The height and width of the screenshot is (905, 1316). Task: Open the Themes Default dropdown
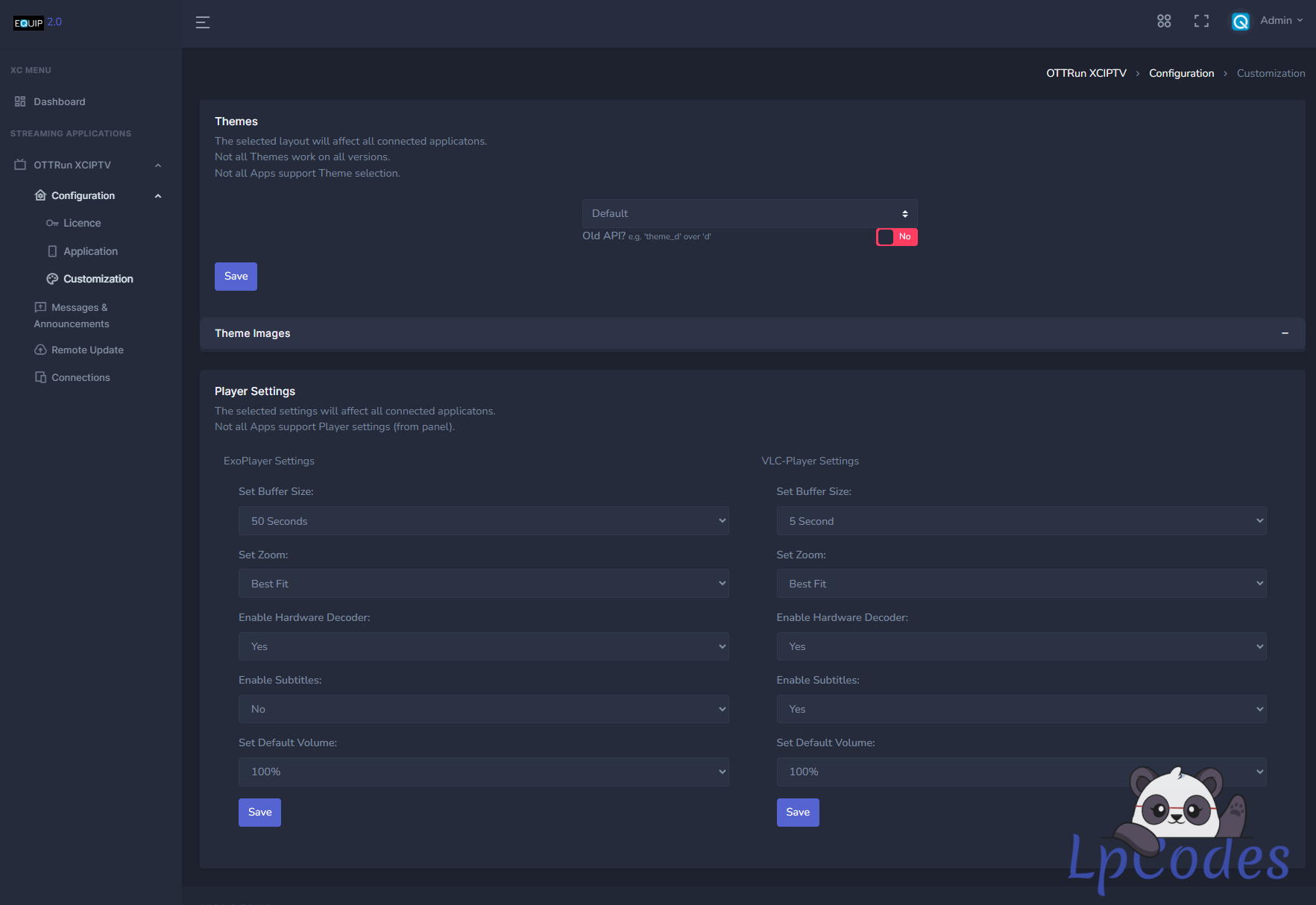click(x=749, y=214)
